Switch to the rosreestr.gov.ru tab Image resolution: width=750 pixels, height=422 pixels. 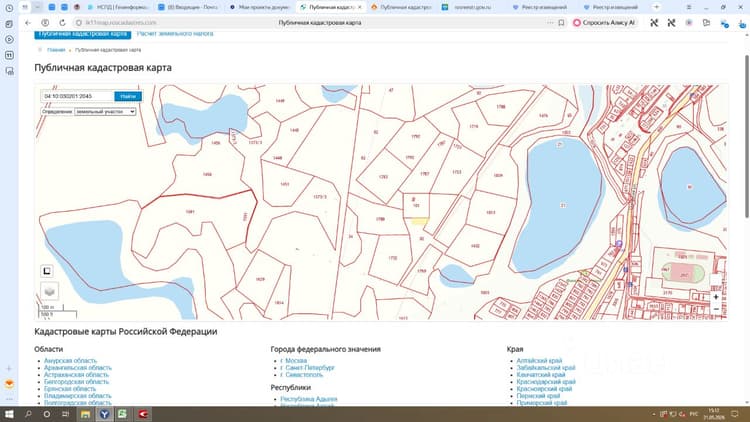coord(473,7)
